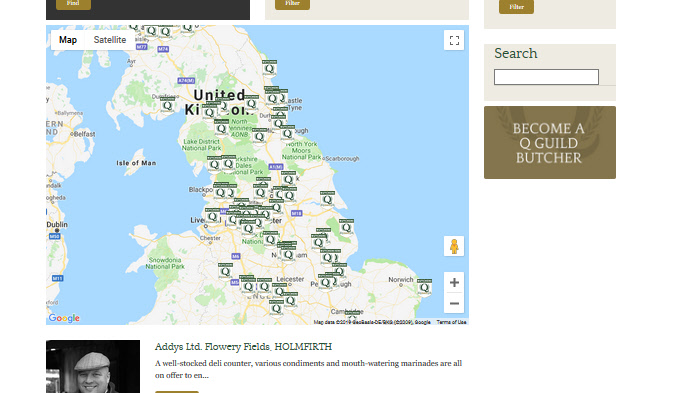Open the Addys butcher photo thumbnail

tap(93, 366)
